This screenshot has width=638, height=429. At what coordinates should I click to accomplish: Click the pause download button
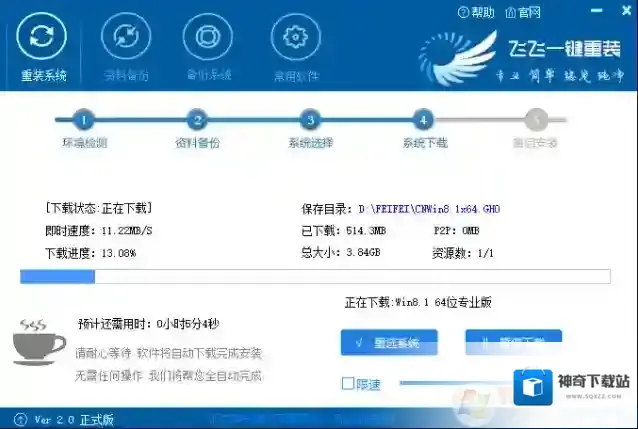[513, 343]
